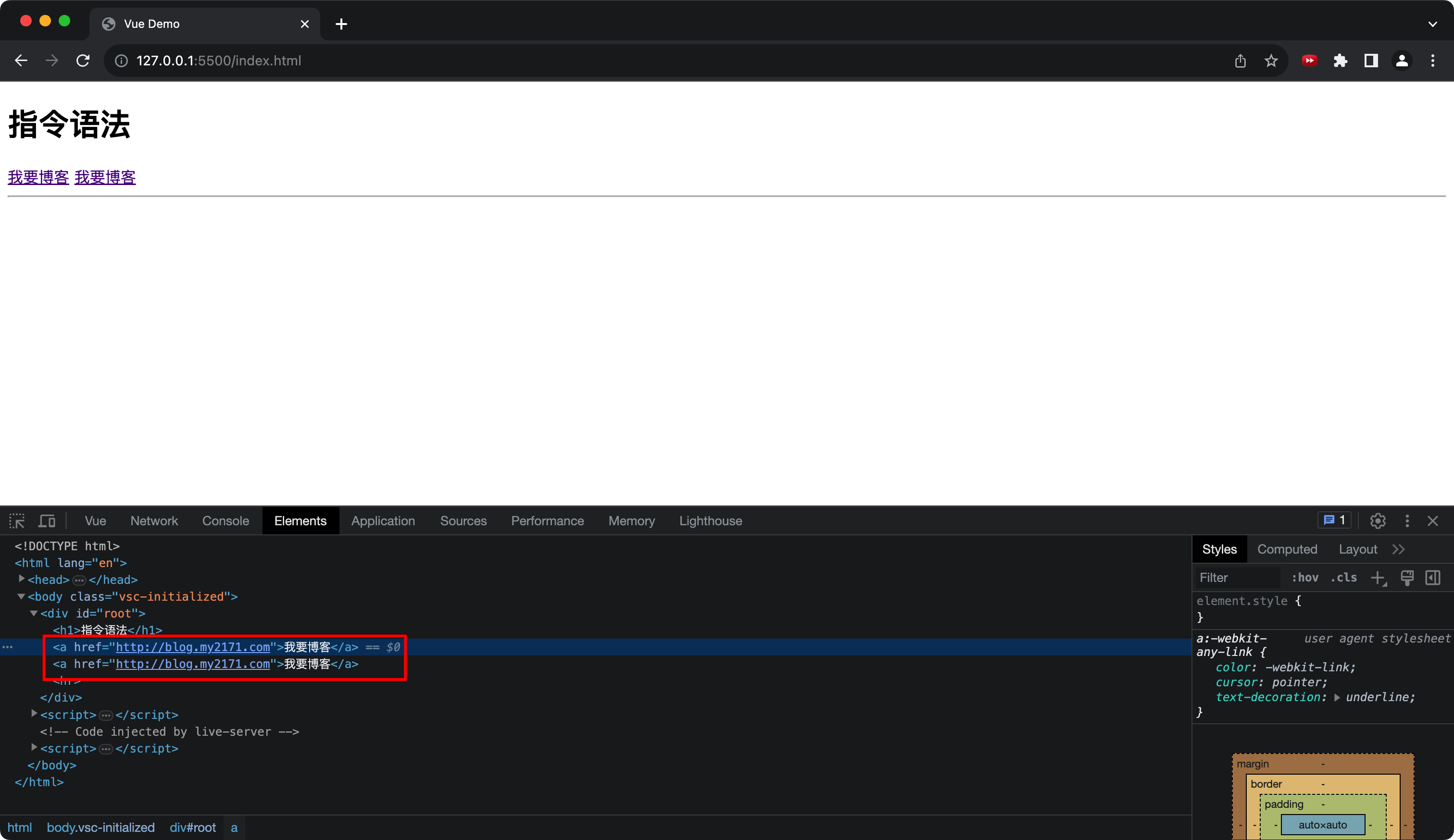Open DevTools settings gear
Screen dimensions: 1454x840
[x=1378, y=521]
